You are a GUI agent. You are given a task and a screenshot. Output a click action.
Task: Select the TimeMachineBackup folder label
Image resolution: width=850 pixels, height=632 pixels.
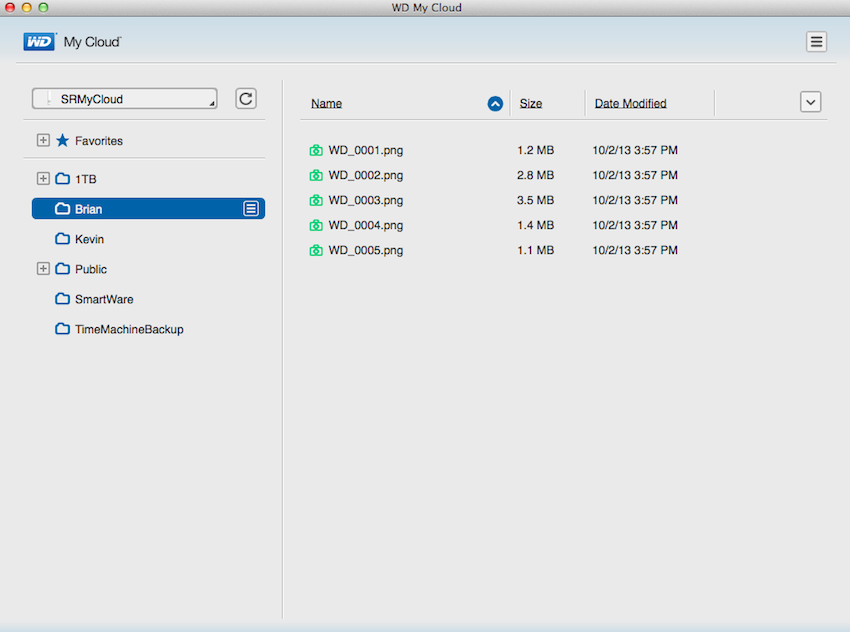coord(129,329)
